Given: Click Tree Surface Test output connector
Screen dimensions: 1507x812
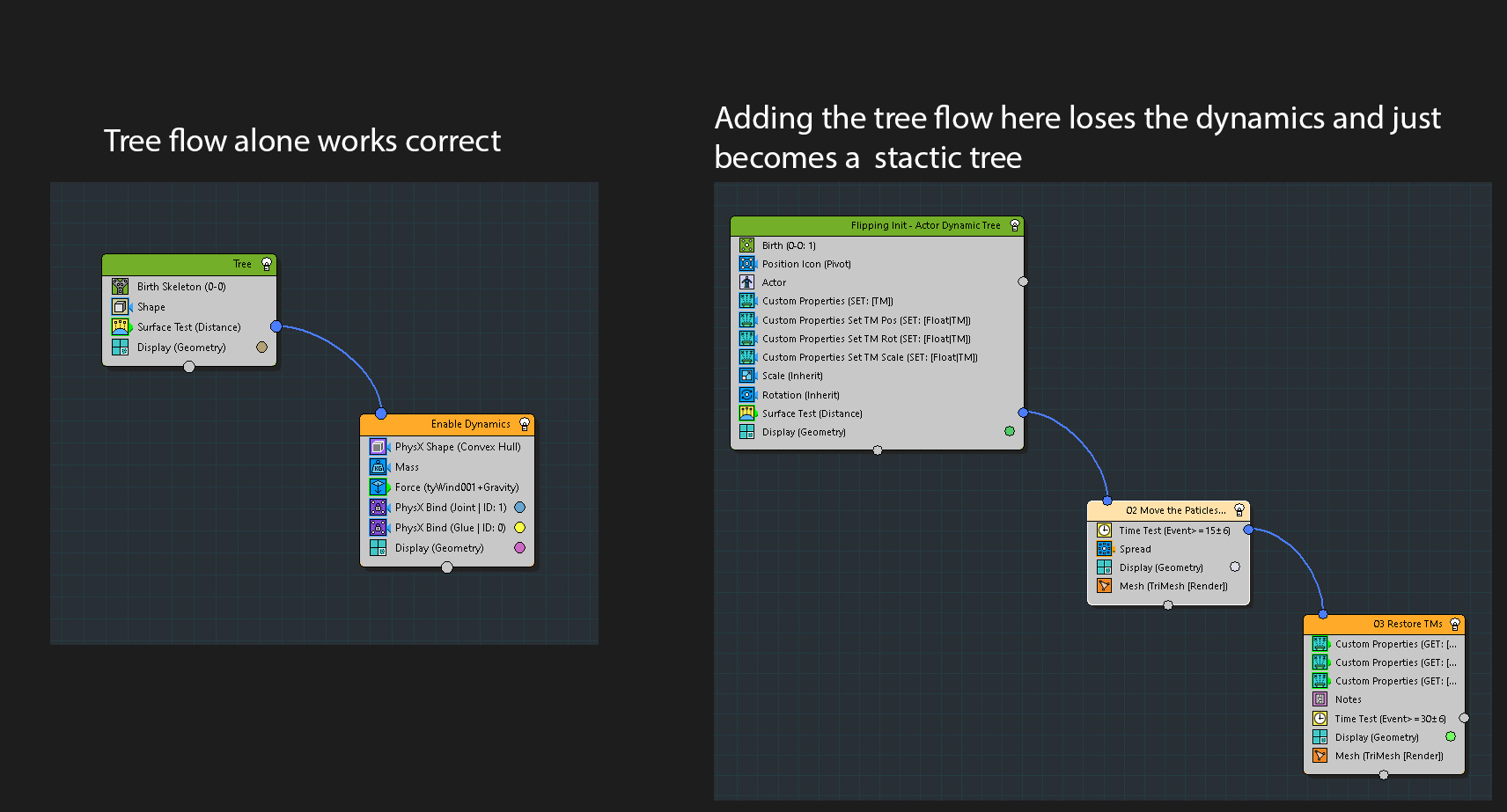Looking at the screenshot, I should [276, 326].
